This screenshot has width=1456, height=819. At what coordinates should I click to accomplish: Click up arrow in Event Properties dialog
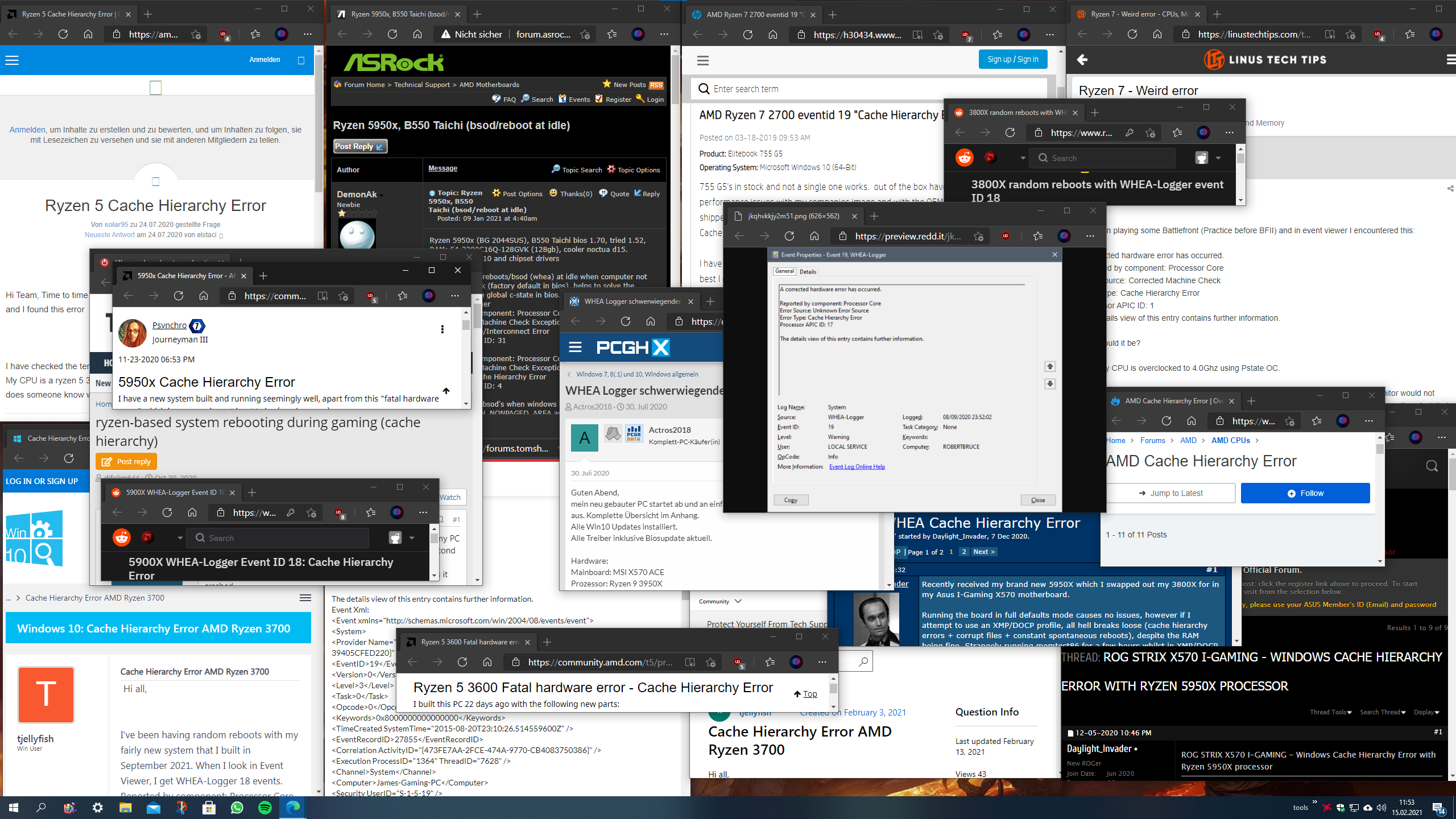tap(1050, 366)
